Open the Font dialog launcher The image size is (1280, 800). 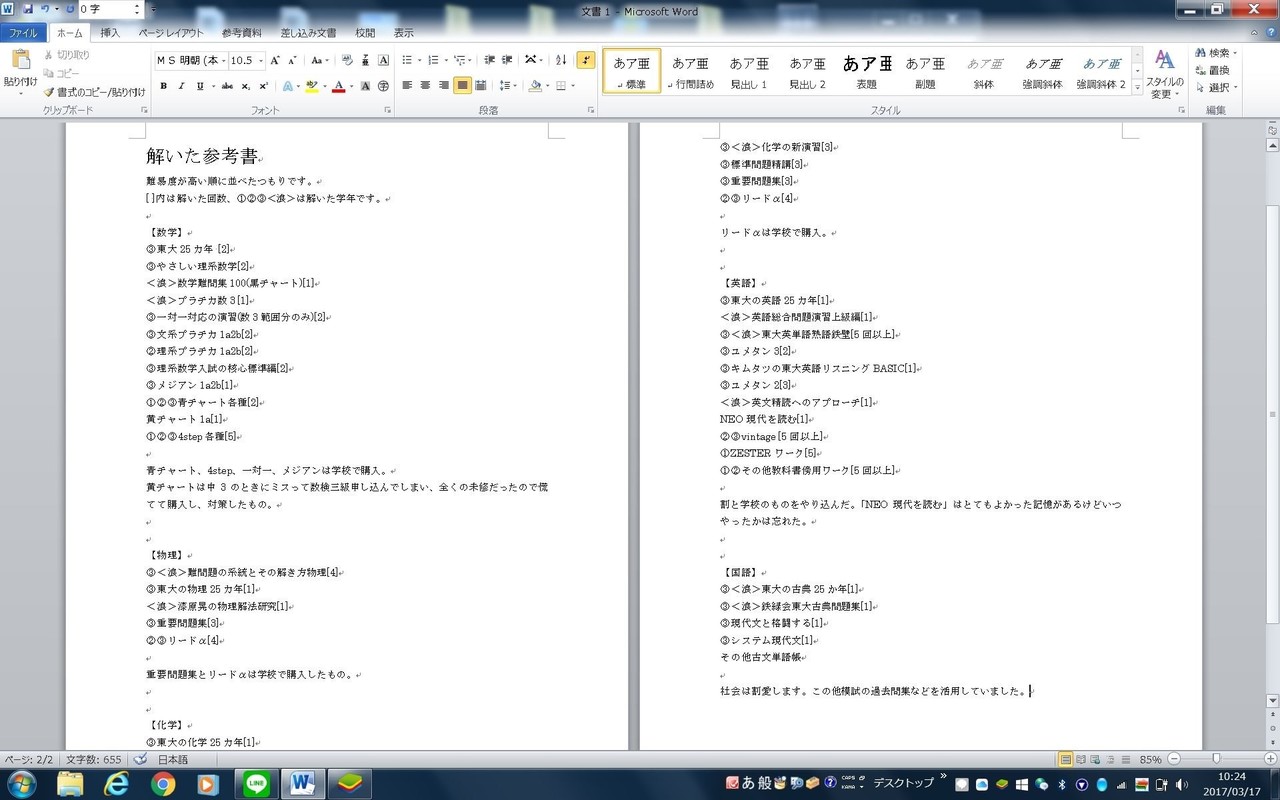[387, 110]
